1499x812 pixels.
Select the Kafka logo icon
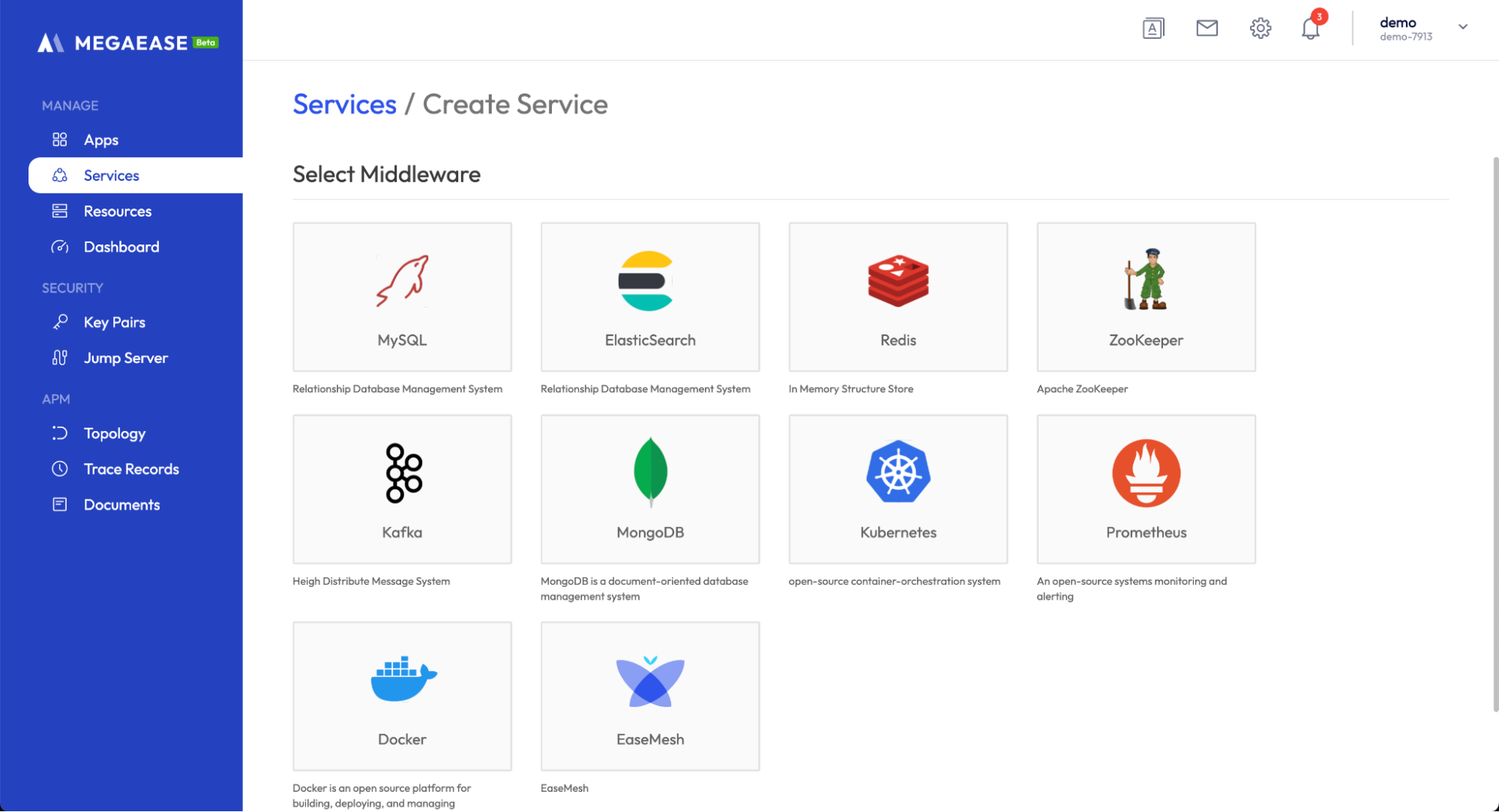[403, 472]
